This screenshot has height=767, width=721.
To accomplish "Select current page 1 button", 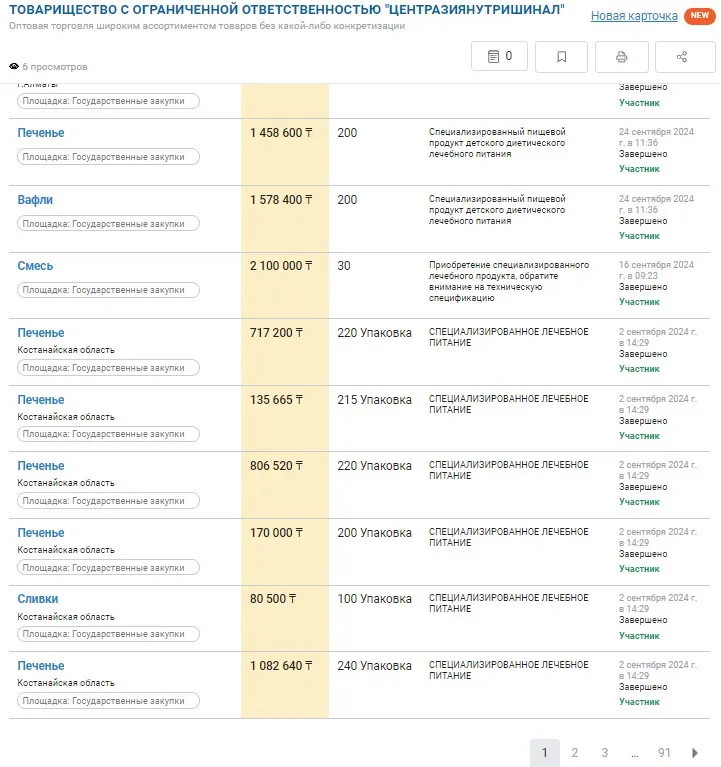I will [544, 753].
